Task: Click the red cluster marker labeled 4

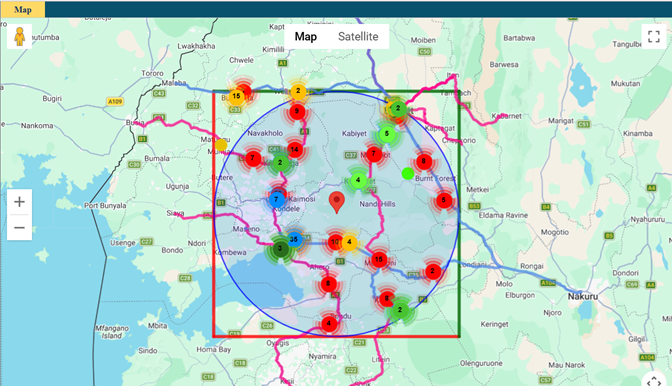Action: 329,323
